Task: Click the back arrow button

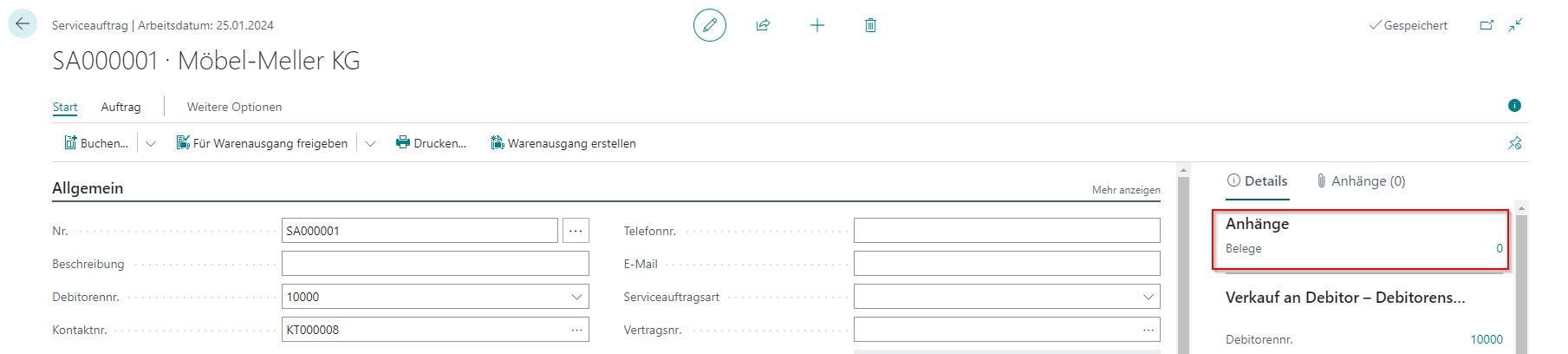Action: 23,24
